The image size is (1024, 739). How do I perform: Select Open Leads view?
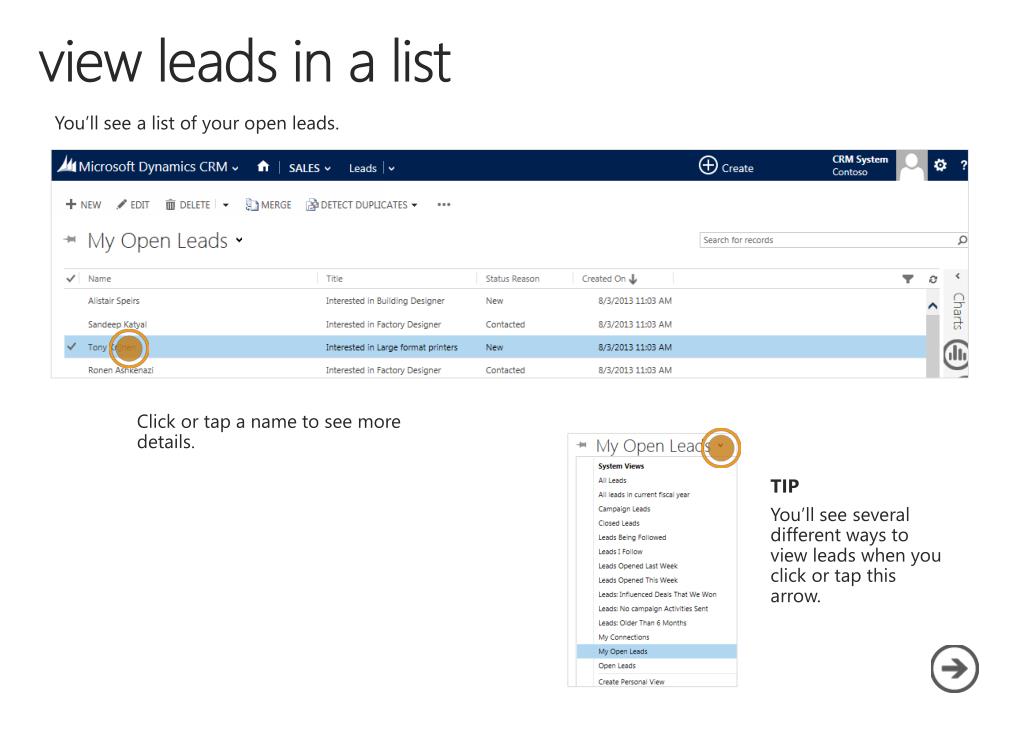point(617,666)
